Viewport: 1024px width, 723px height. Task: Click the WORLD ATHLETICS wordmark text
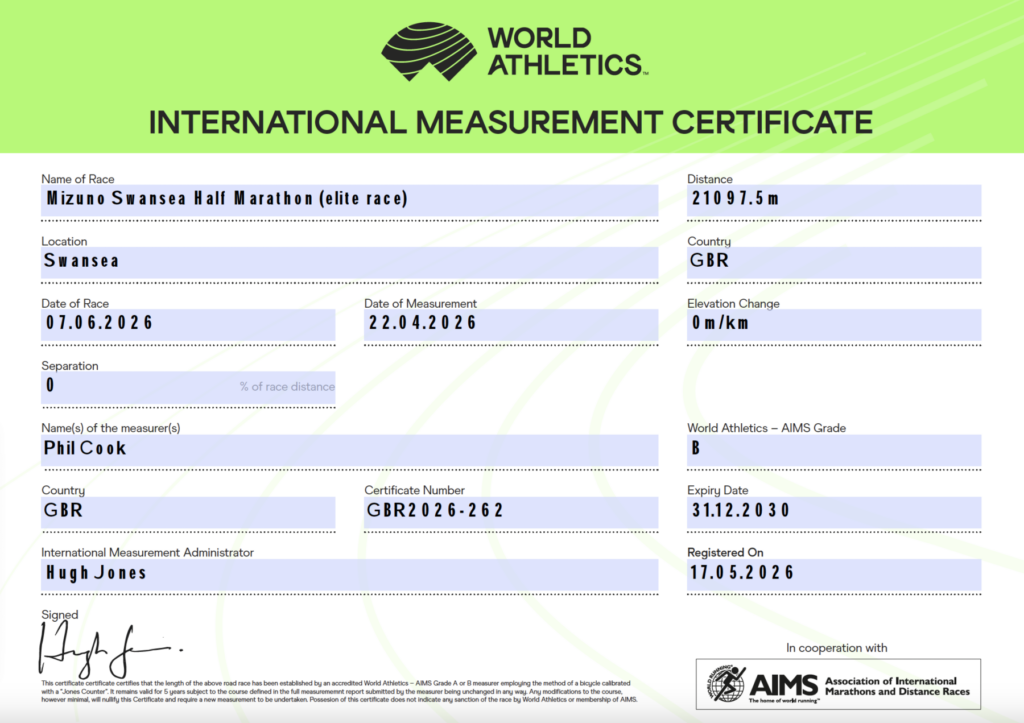(x=567, y=52)
